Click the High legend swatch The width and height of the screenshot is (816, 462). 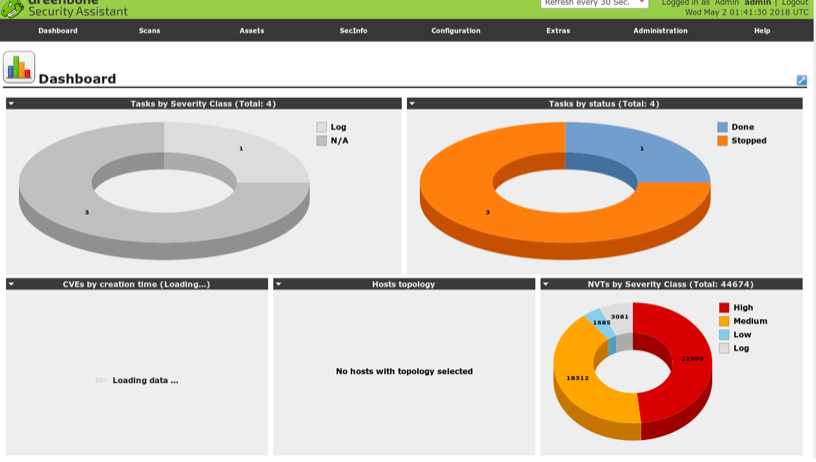pos(724,307)
